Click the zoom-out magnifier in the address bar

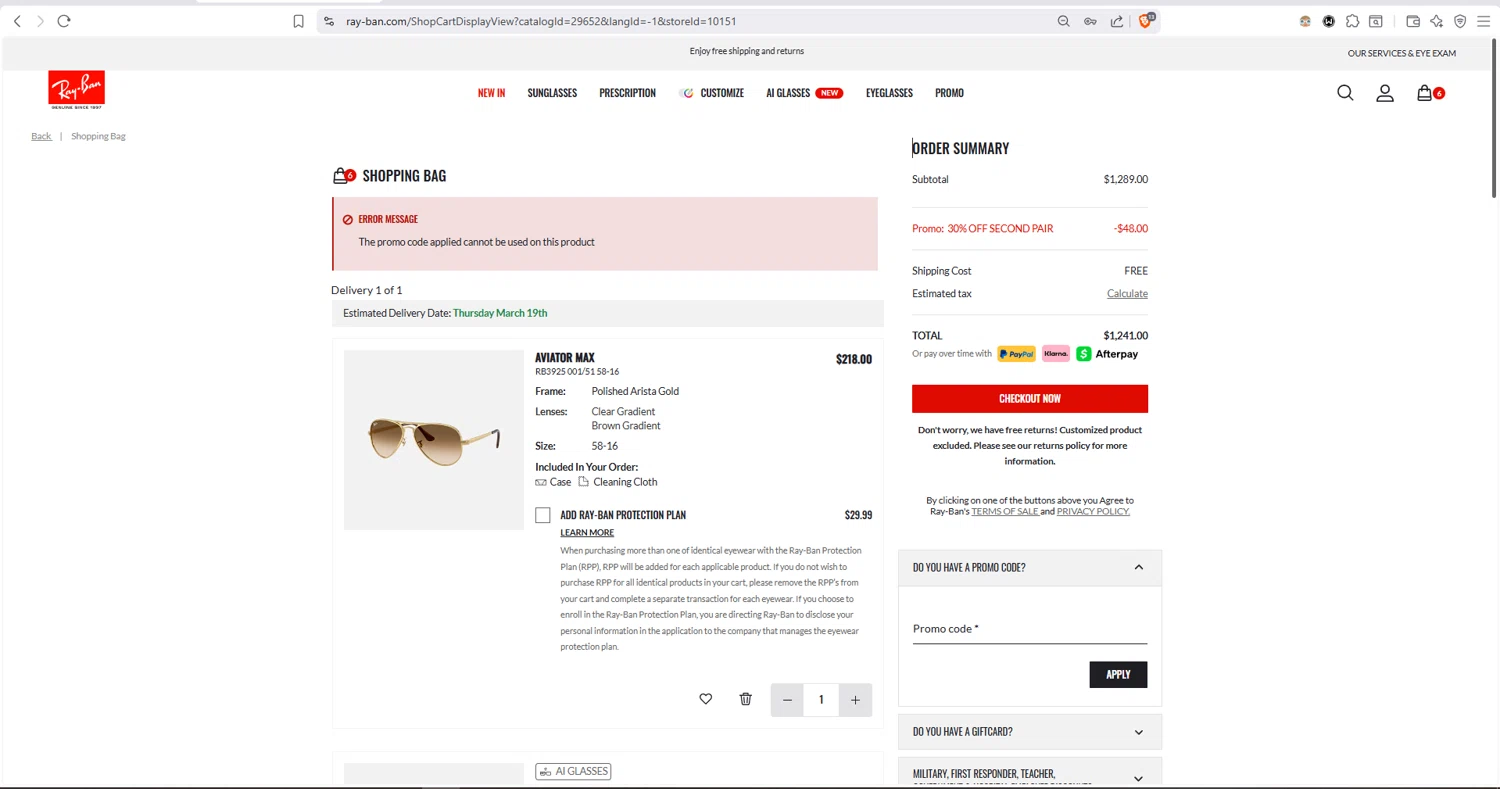tap(1064, 21)
